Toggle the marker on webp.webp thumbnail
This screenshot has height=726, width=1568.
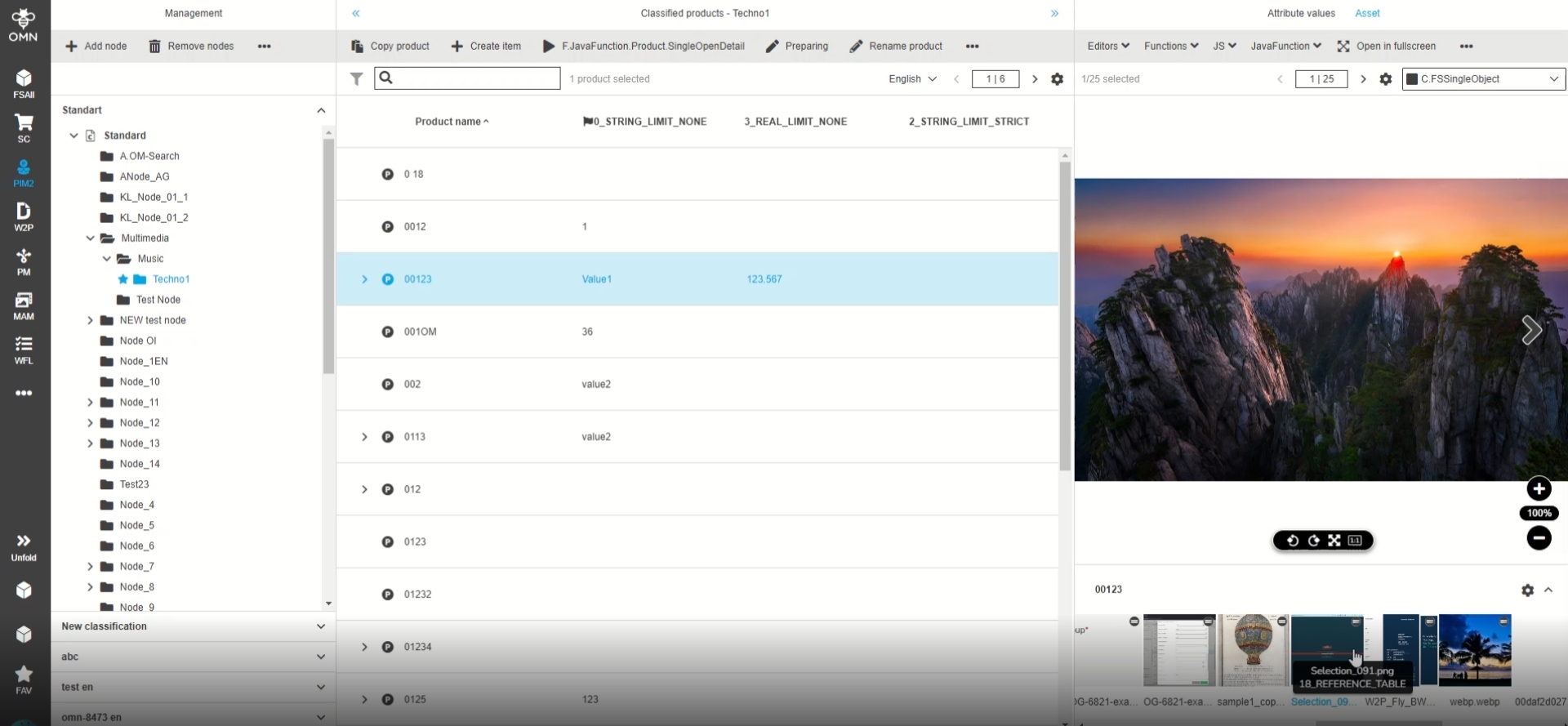(1503, 622)
